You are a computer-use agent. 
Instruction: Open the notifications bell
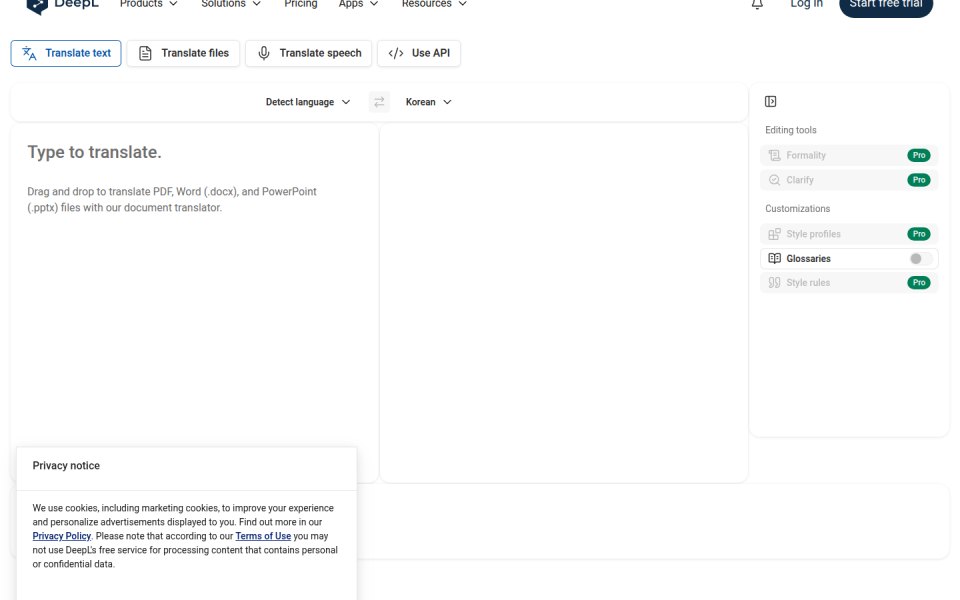coord(757,4)
